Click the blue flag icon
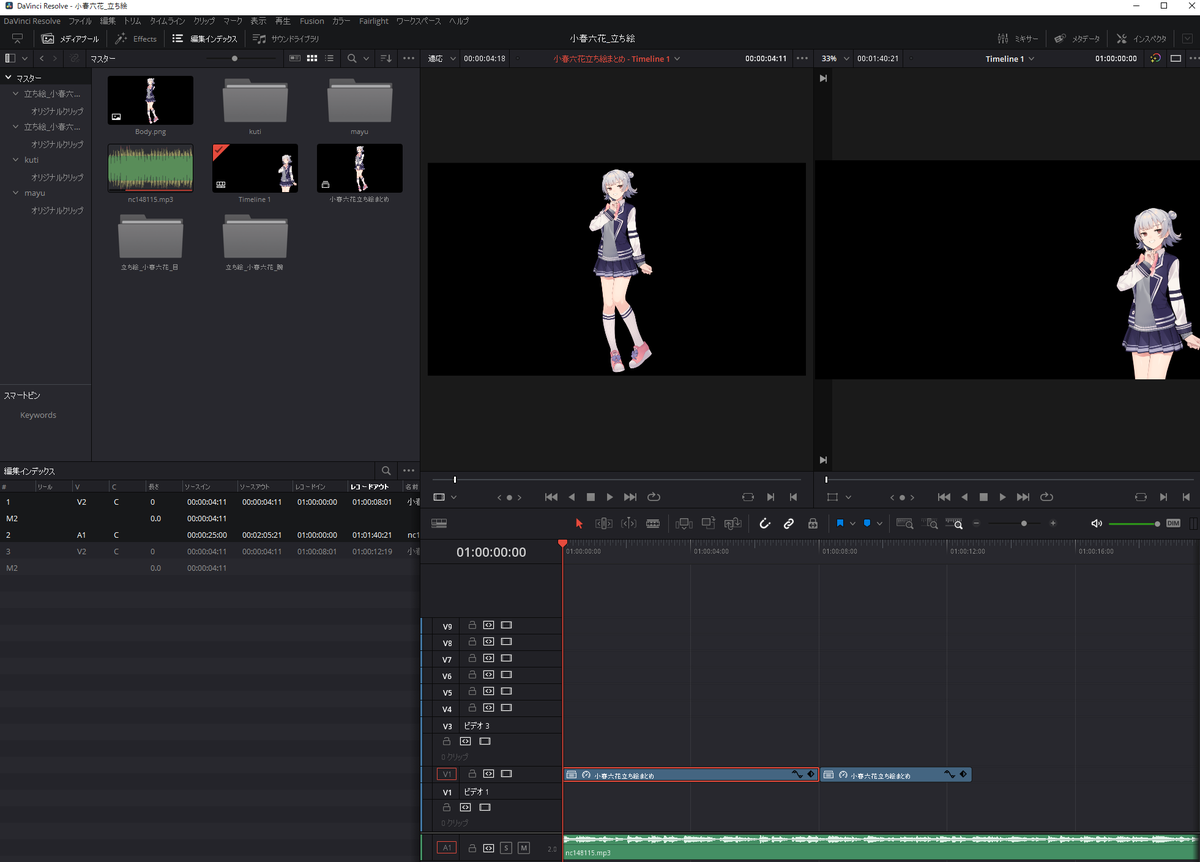This screenshot has height=862, width=1200. (840, 523)
